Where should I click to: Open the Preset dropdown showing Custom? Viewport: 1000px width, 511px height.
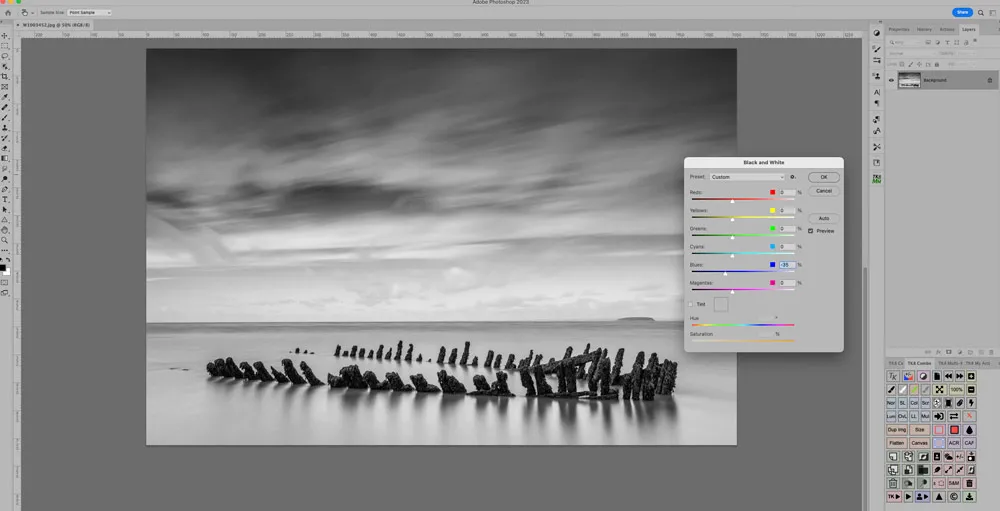click(747, 177)
